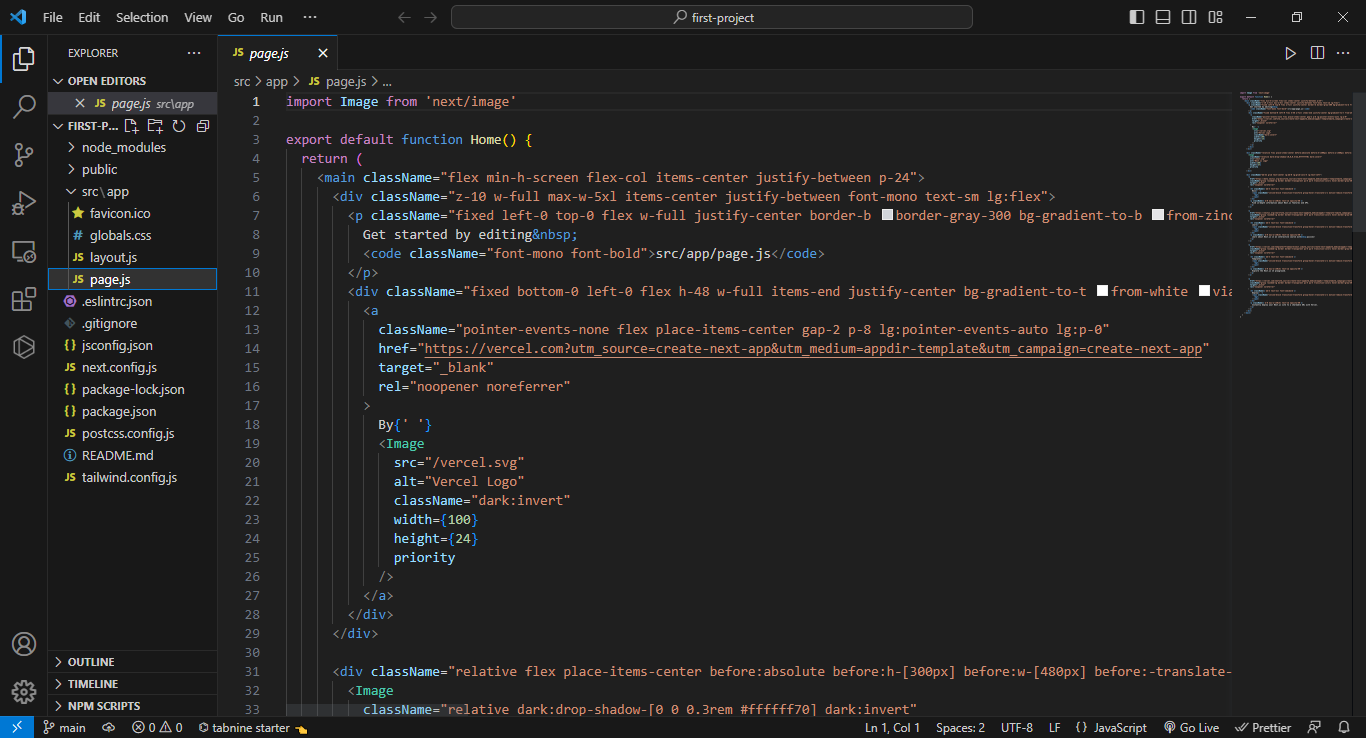Open the Manage gear icon

24,691
